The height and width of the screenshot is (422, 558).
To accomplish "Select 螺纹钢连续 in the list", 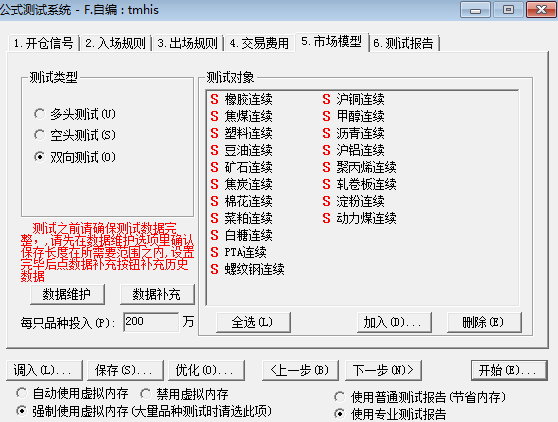I will coord(254,269).
